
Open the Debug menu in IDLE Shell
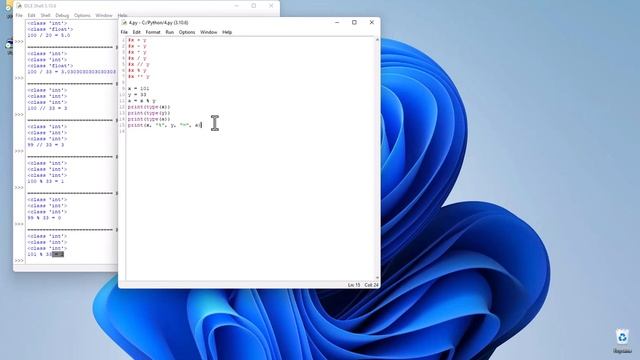click(62, 16)
